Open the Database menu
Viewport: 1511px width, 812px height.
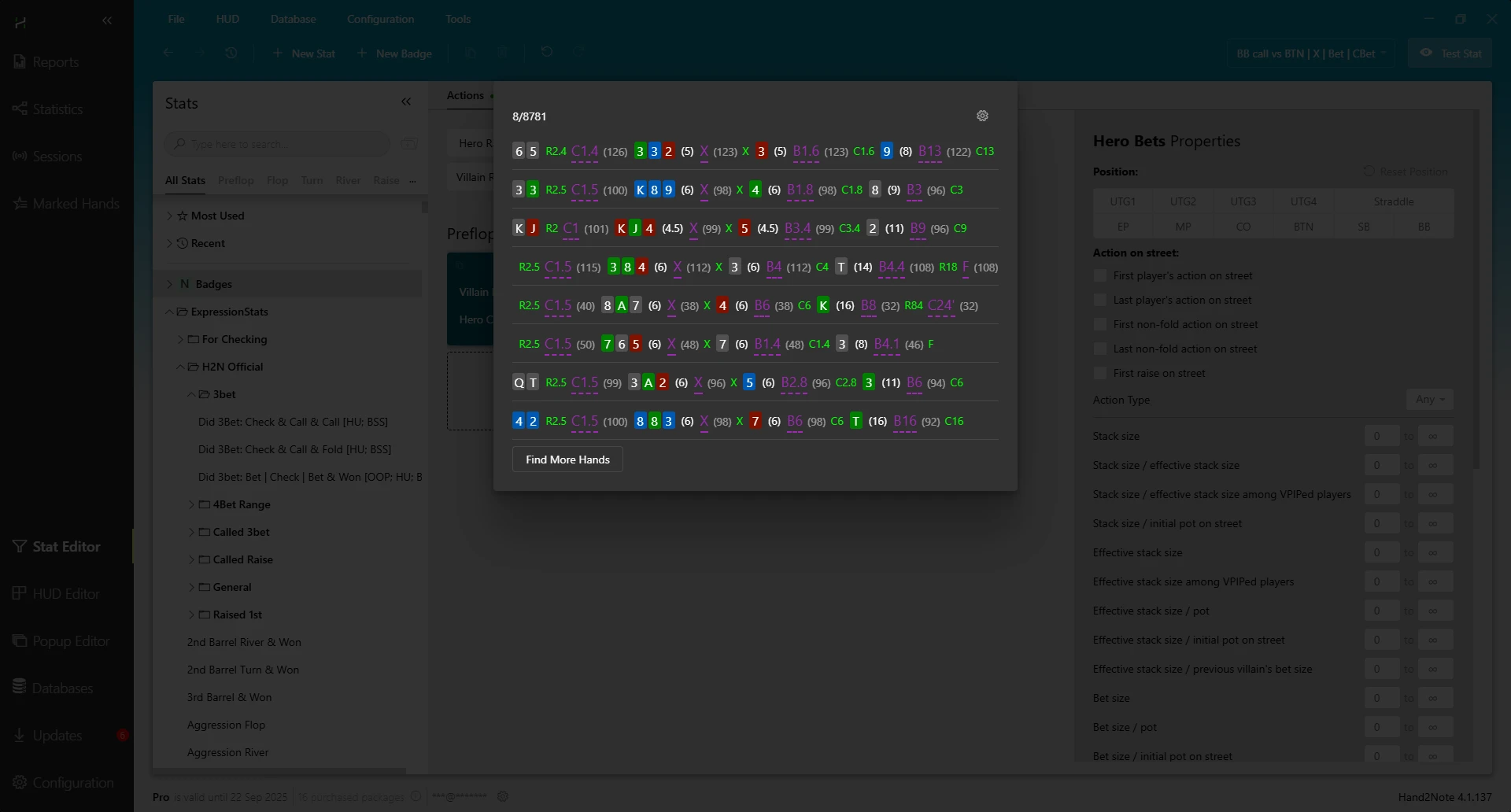tap(293, 19)
